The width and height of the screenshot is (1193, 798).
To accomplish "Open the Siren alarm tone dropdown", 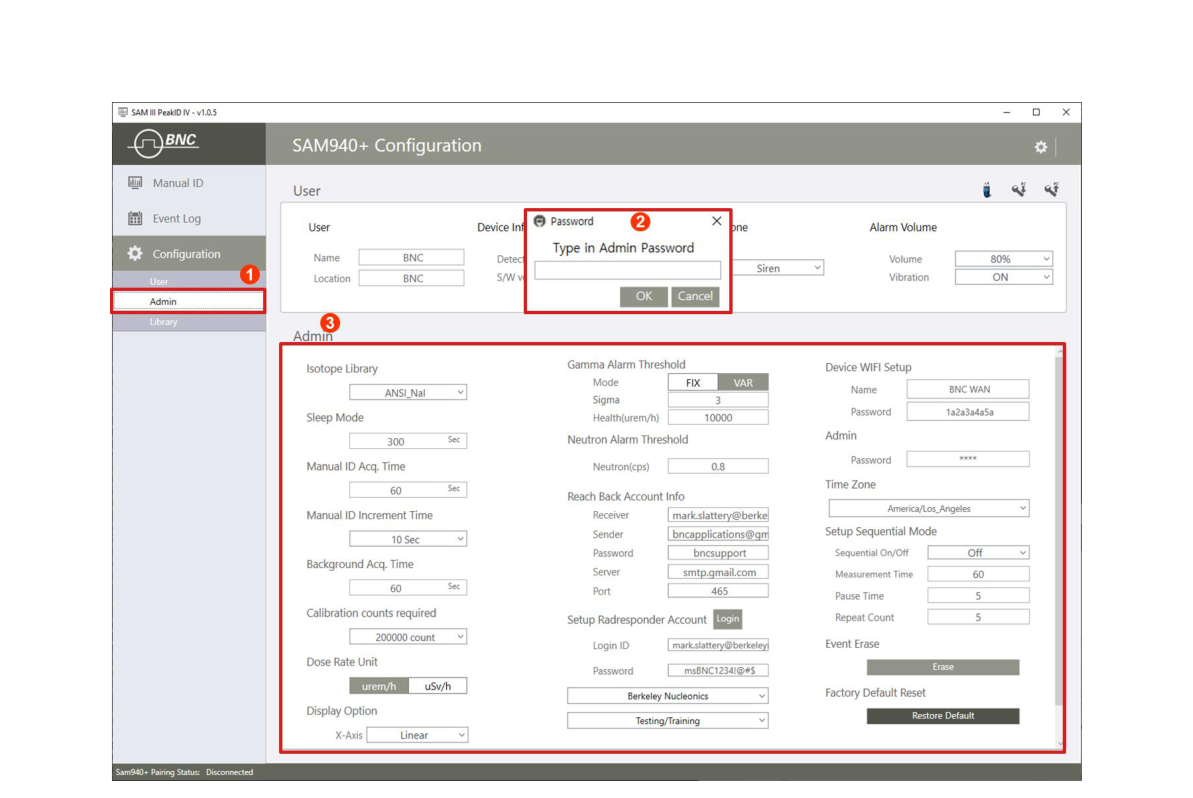I will [778, 268].
